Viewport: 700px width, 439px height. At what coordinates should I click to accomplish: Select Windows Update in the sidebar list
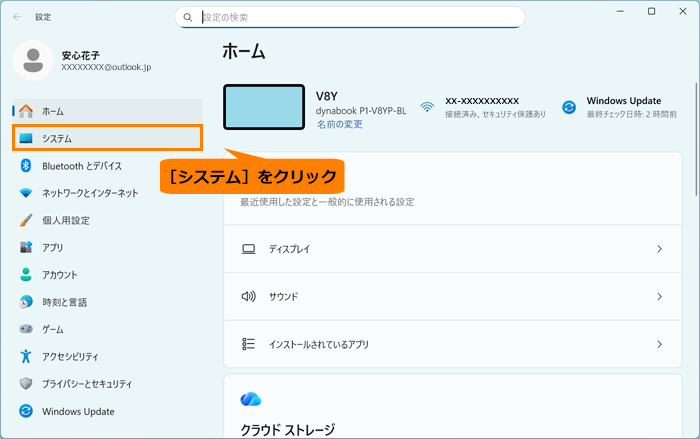108,411
